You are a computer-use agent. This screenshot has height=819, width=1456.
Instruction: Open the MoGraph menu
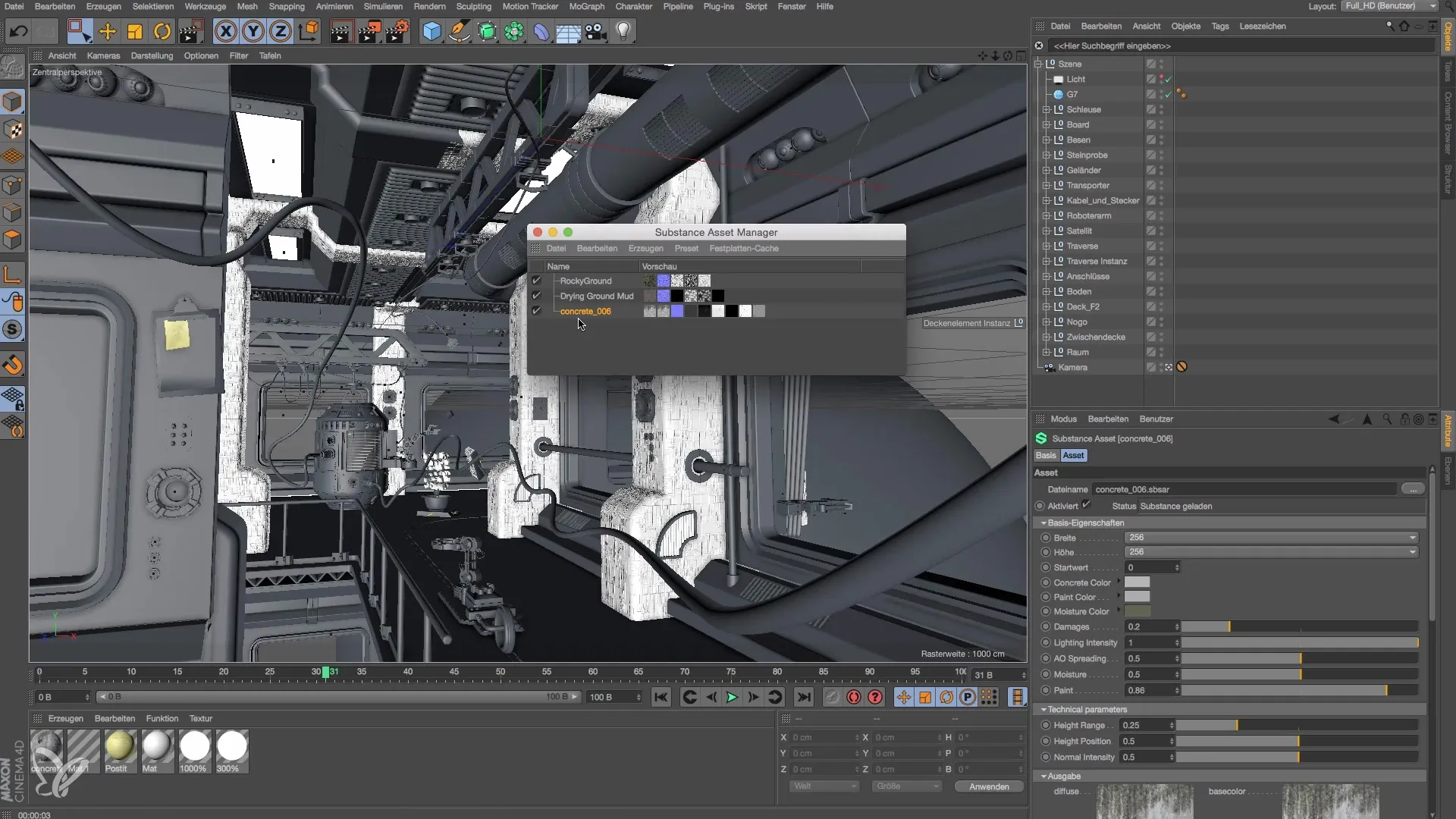(x=586, y=6)
